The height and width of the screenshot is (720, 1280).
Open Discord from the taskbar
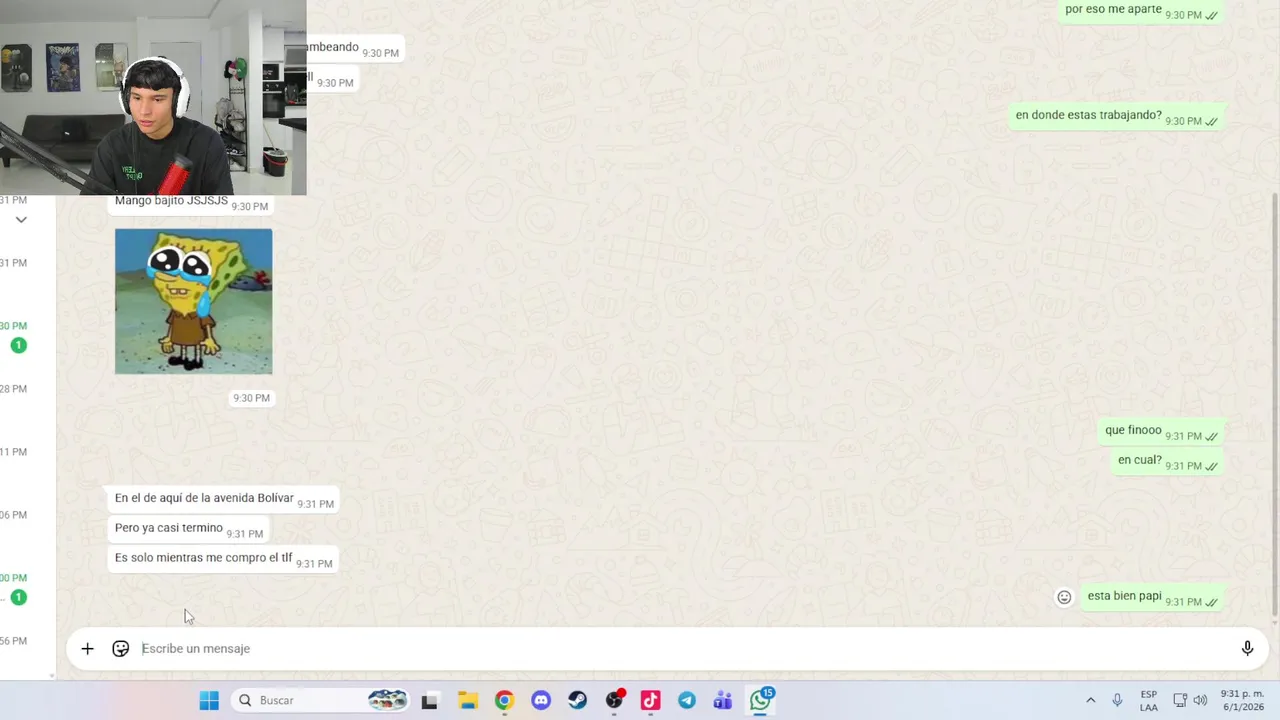pyautogui.click(x=541, y=701)
